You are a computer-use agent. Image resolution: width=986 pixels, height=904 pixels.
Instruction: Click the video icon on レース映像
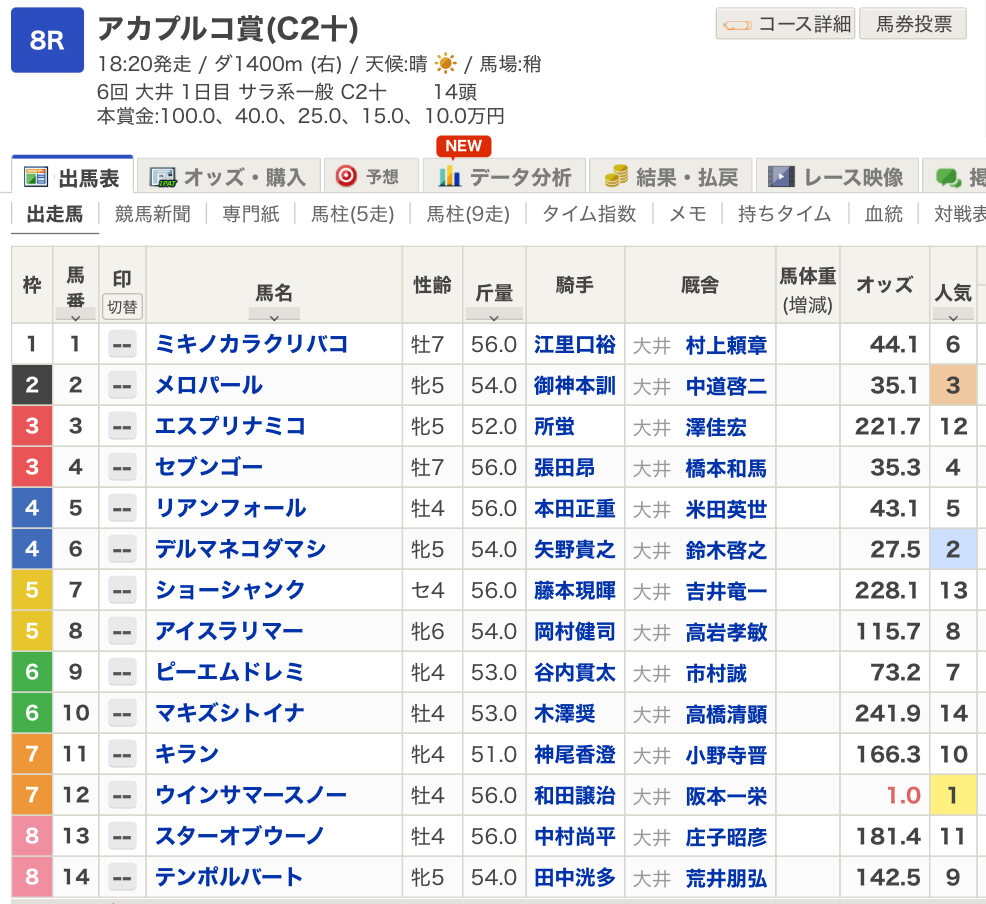781,177
